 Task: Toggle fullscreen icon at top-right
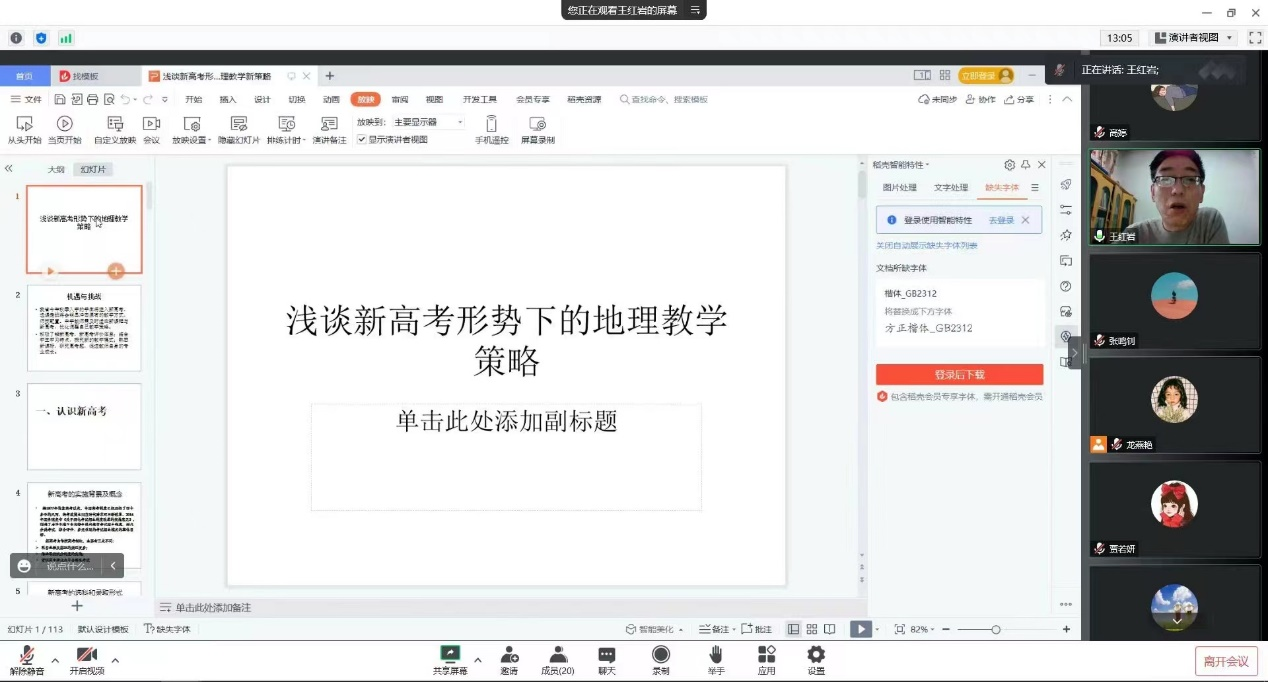tap(1255, 38)
